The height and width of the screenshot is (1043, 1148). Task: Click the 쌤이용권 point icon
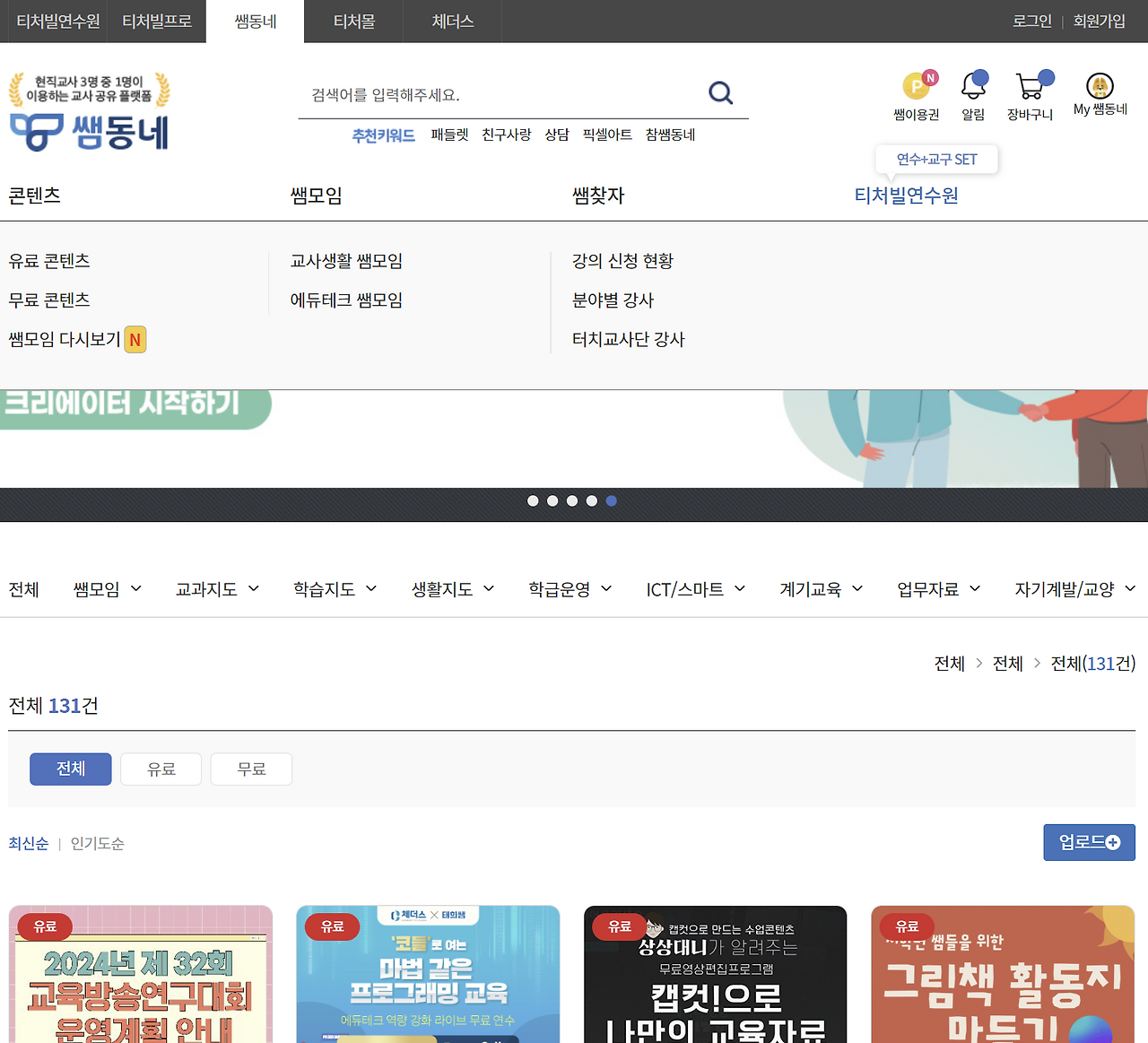click(x=915, y=87)
